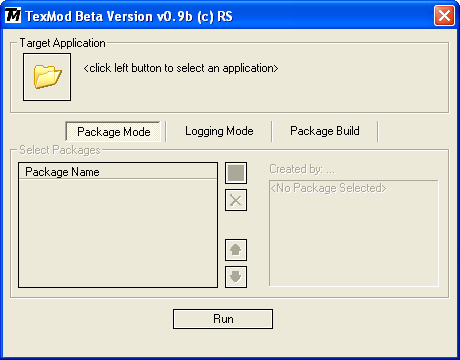Click inside the package description box
The width and height of the screenshot is (460, 360).
pos(354,233)
